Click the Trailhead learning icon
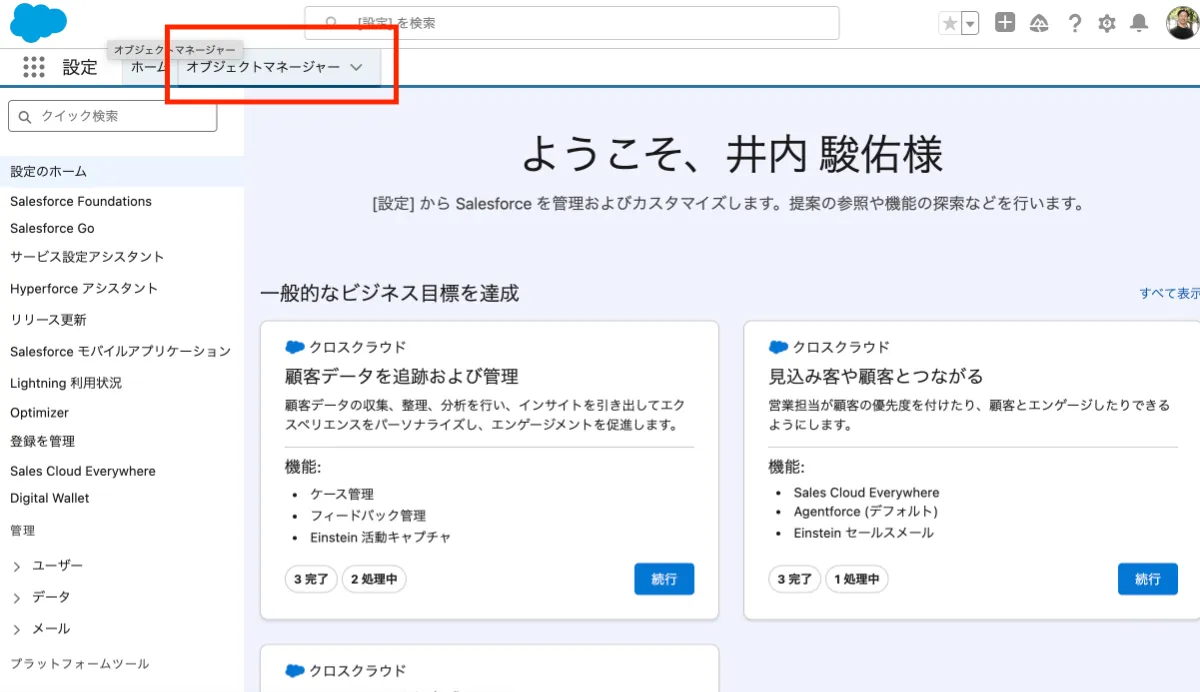This screenshot has height=692, width=1200. click(x=1039, y=22)
